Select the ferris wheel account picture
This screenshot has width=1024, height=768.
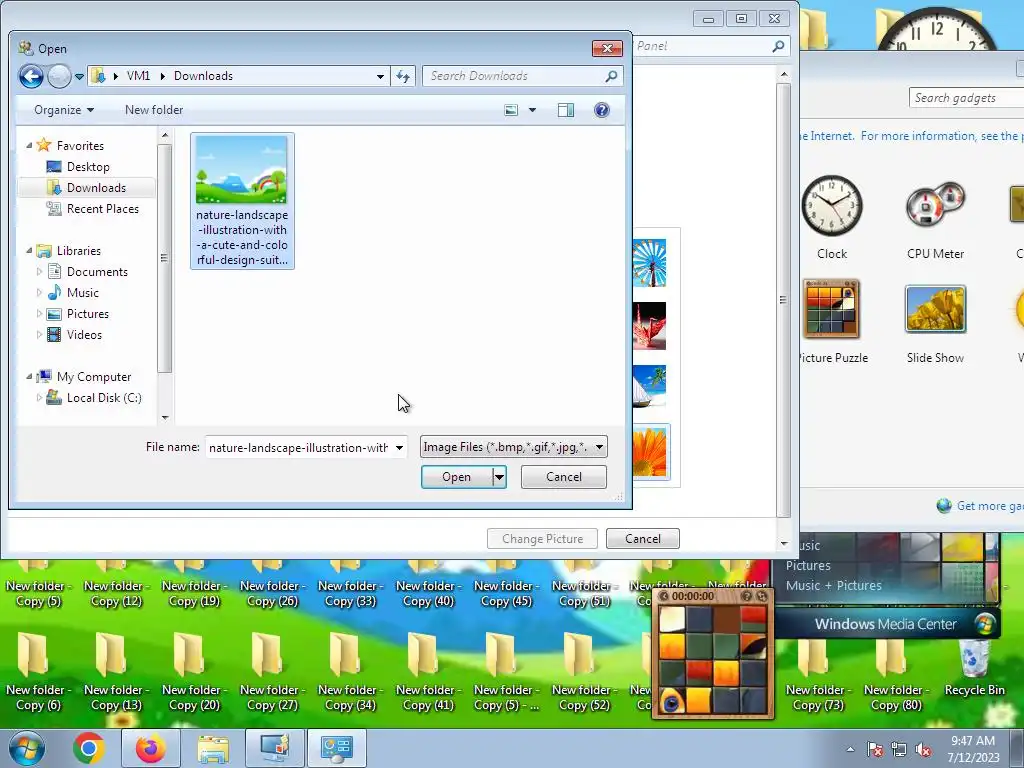(650, 263)
